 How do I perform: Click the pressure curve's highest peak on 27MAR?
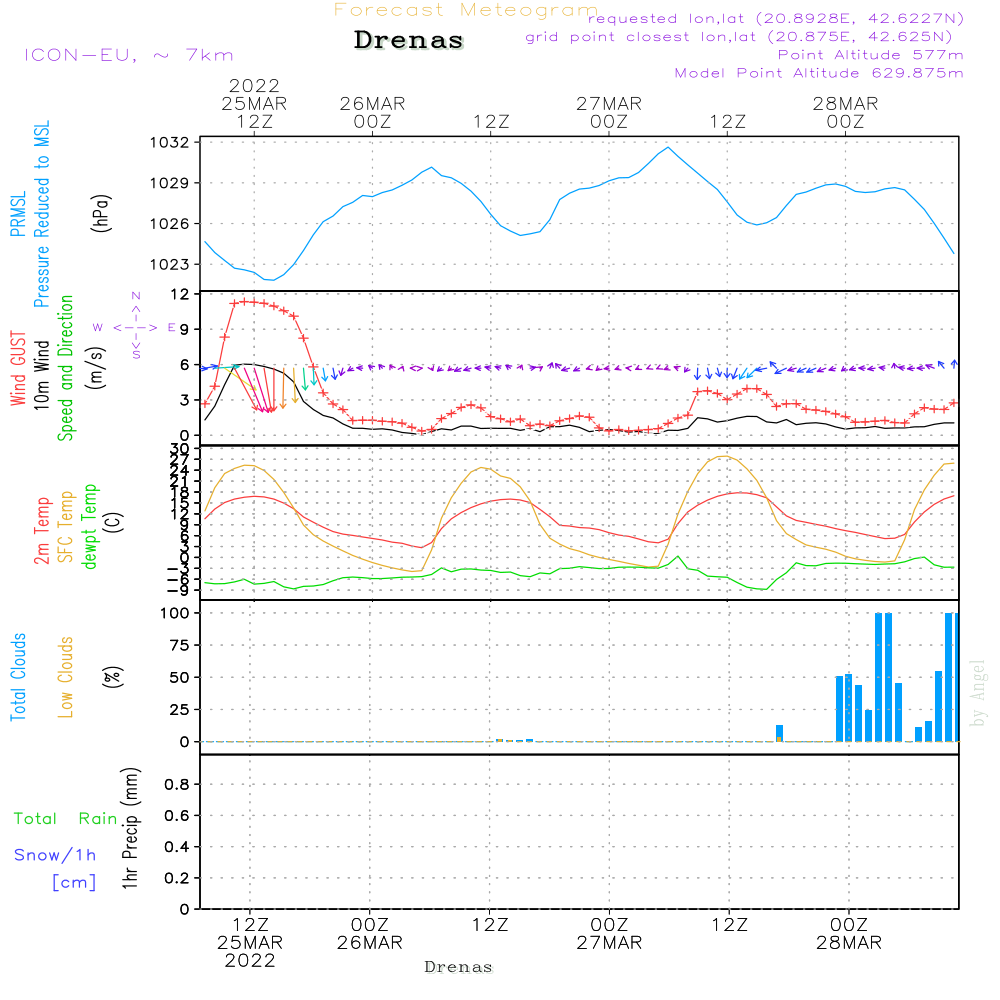pos(668,147)
